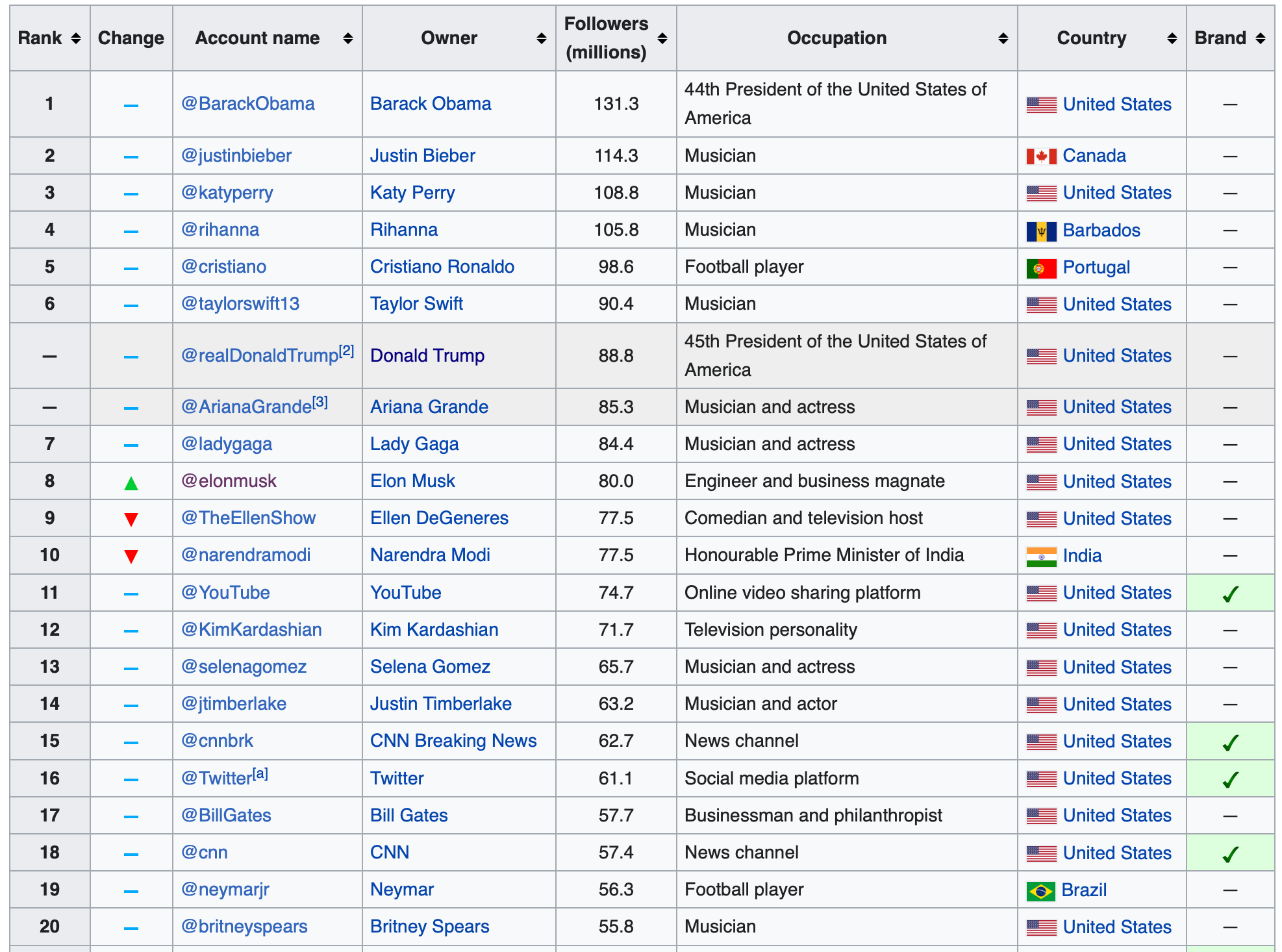Click the Barbados flag icon

click(1041, 231)
